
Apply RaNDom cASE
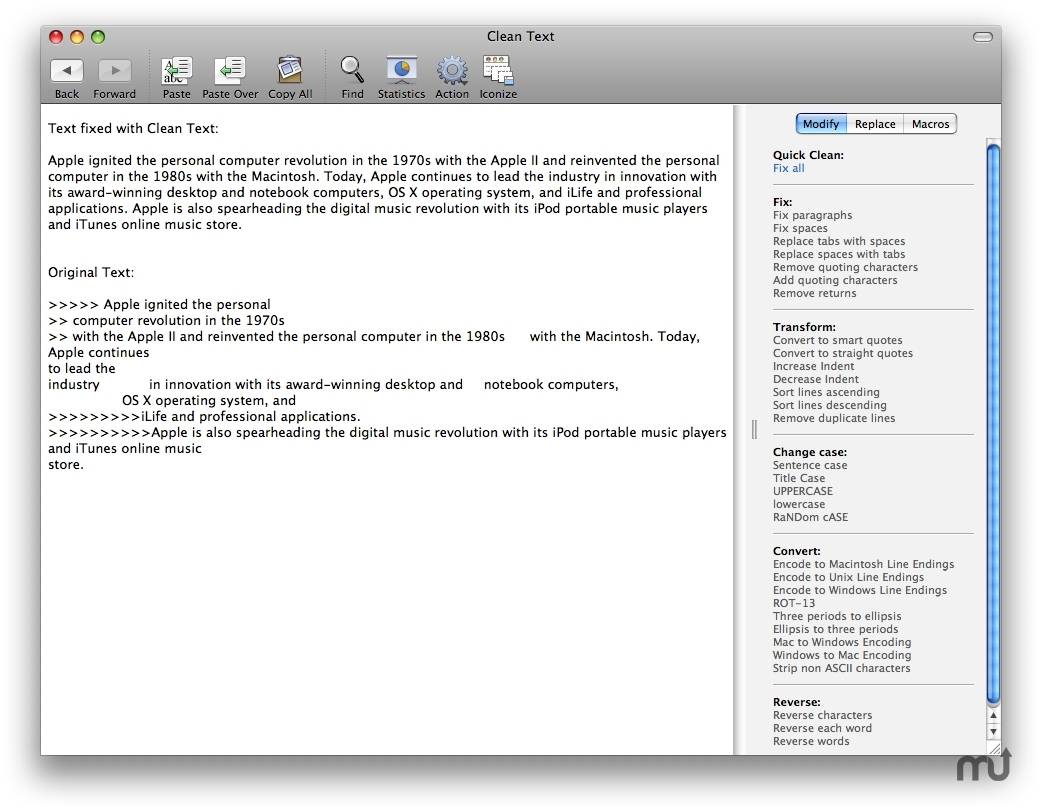(810, 517)
